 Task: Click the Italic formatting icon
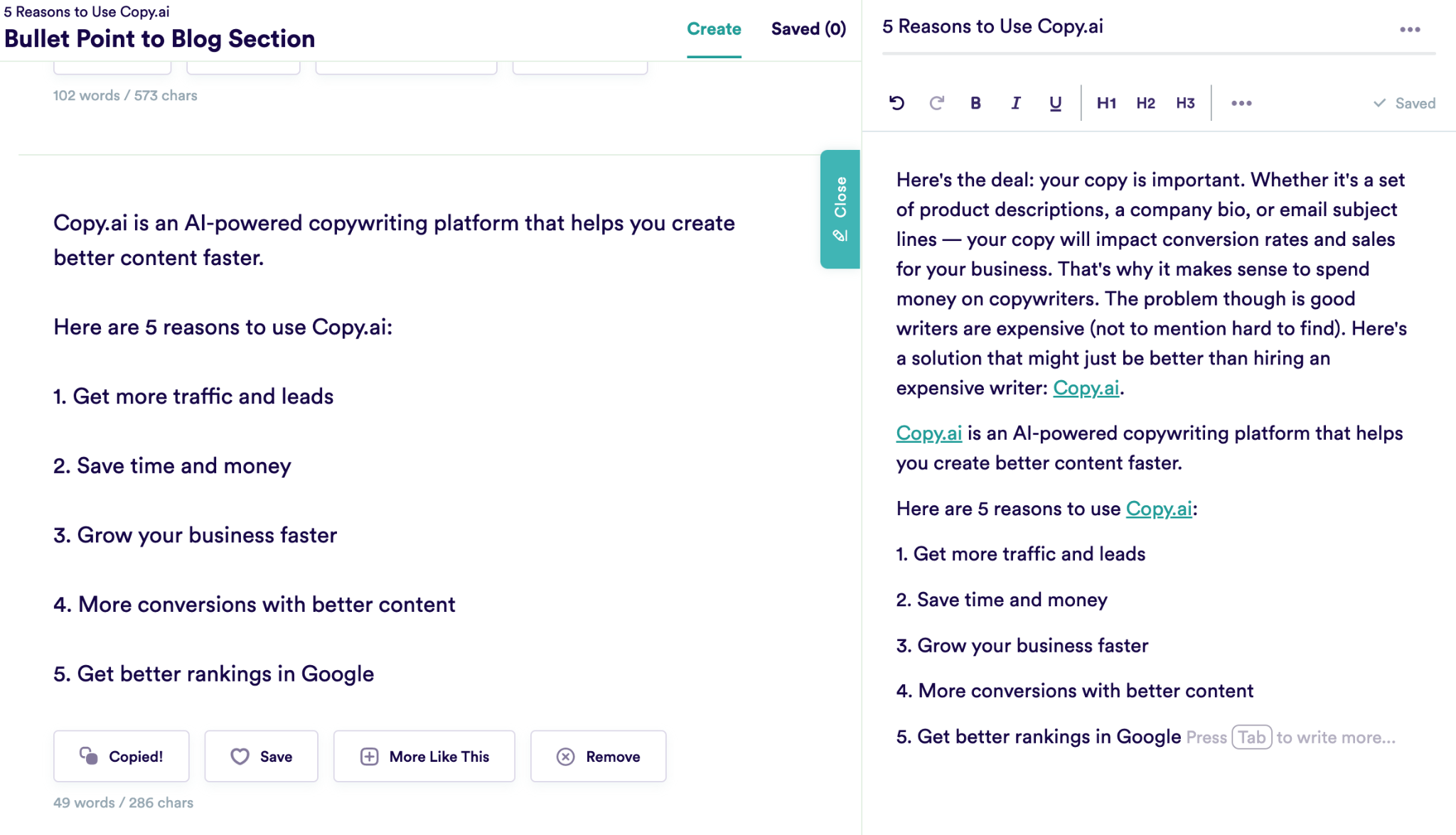1016,103
